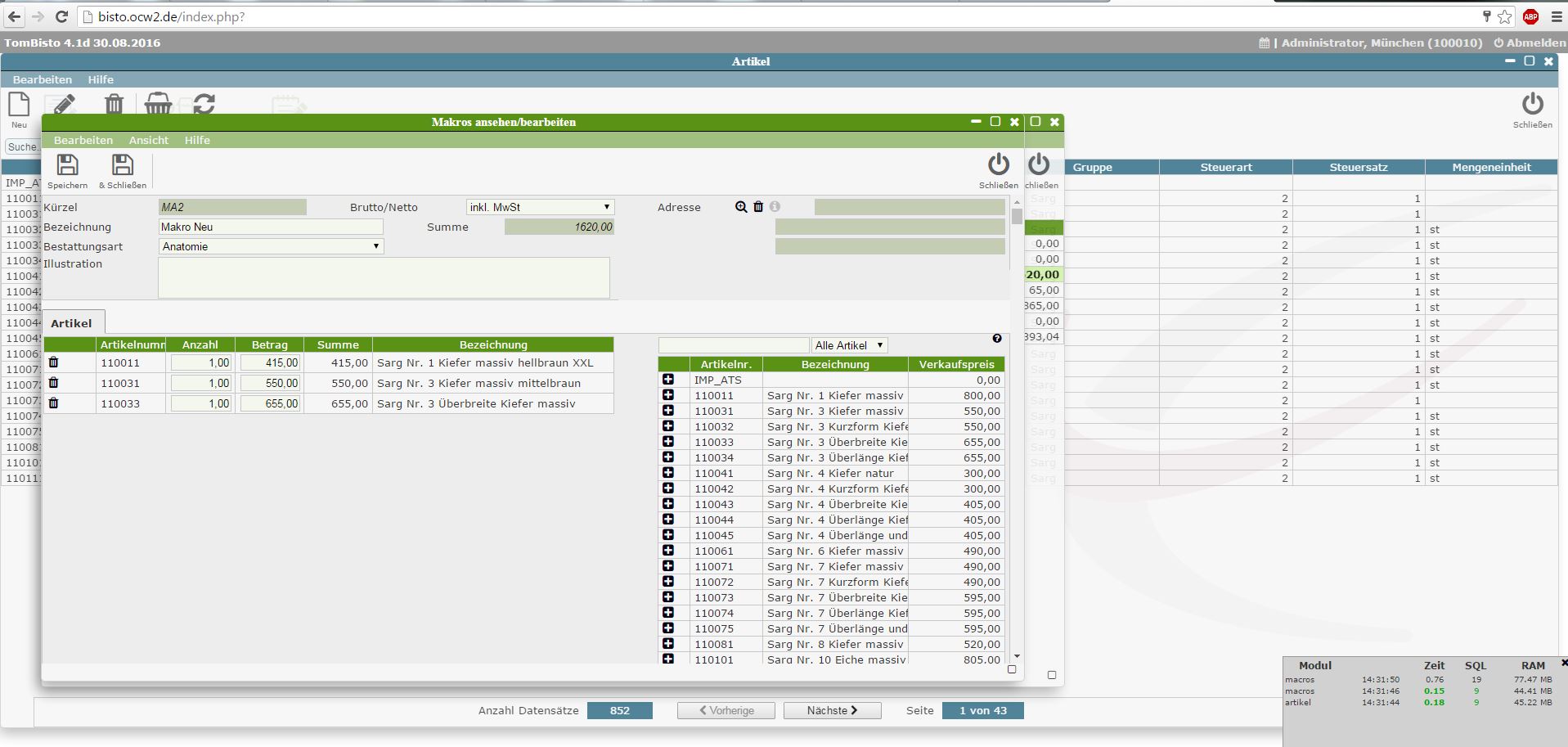The width and height of the screenshot is (1568, 747).
Task: Click the Nächste page button
Action: [x=832, y=710]
